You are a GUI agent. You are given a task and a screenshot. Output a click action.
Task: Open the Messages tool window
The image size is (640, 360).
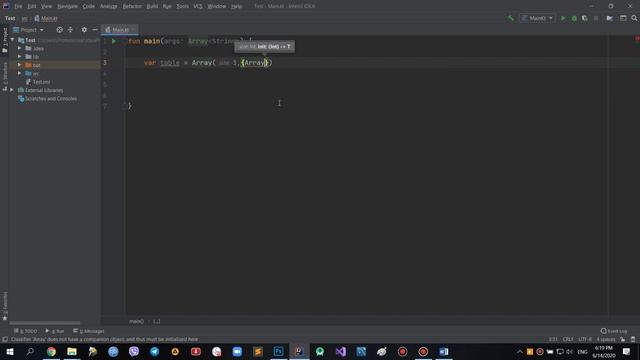pos(89,331)
